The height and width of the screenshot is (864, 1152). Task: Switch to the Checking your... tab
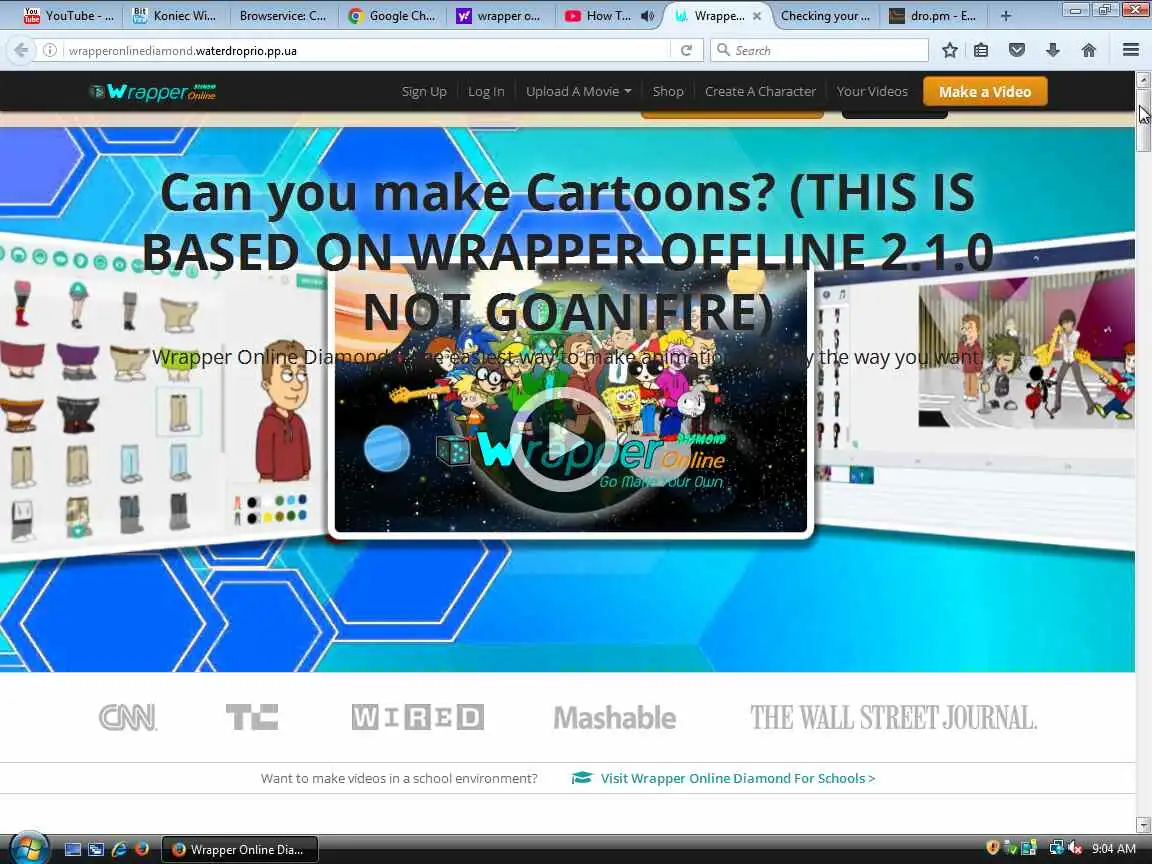(x=825, y=15)
